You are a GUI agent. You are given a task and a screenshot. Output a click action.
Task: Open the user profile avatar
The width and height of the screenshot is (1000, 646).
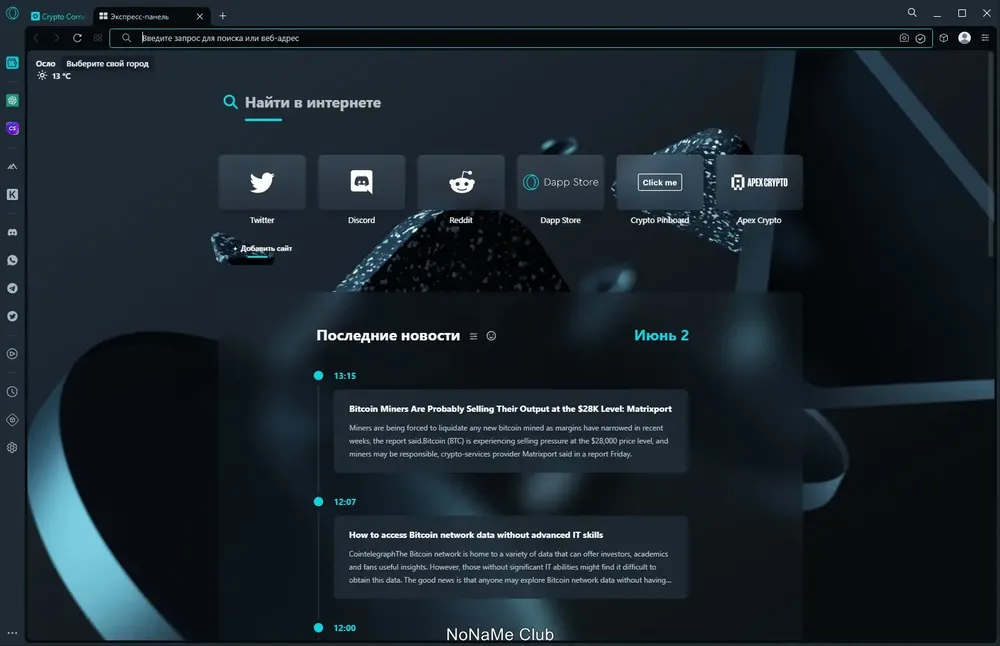click(x=964, y=38)
